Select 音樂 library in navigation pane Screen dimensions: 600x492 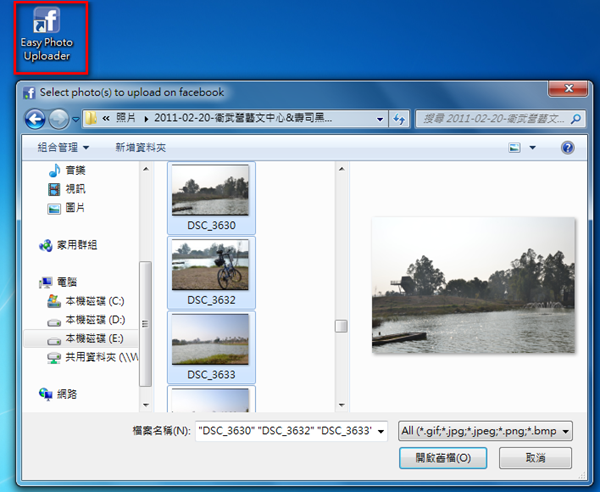(x=67, y=170)
